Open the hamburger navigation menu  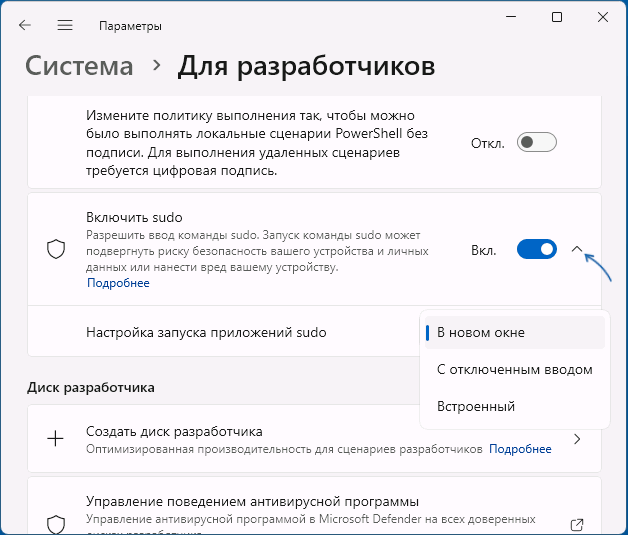[65, 25]
